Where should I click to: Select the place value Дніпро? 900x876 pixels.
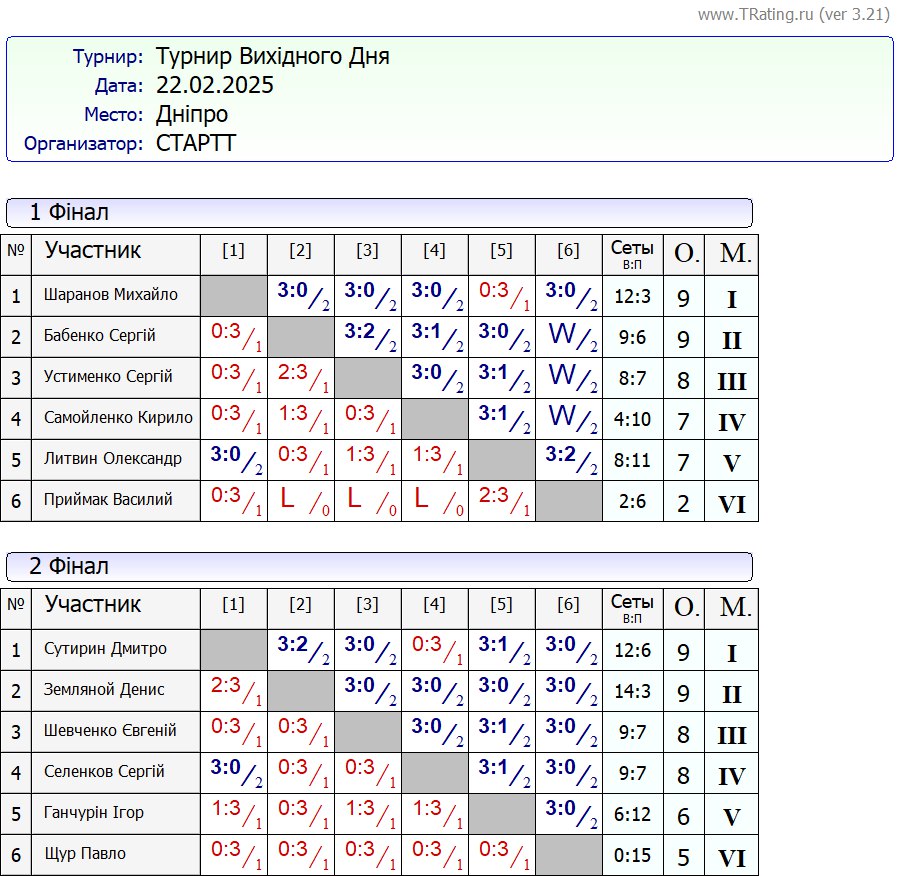[192, 114]
